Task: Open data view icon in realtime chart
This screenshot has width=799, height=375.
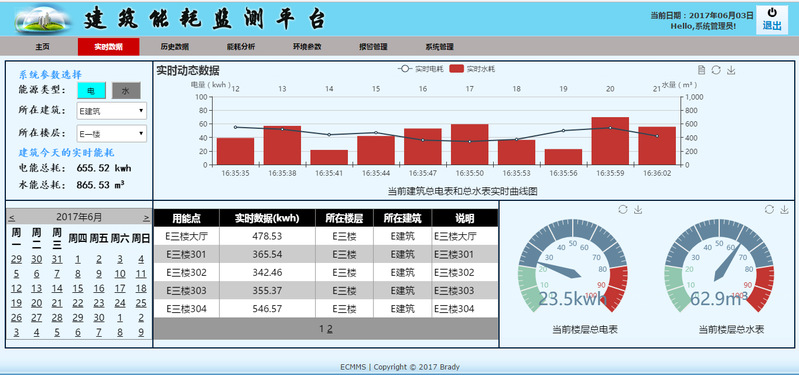Action: [701, 70]
